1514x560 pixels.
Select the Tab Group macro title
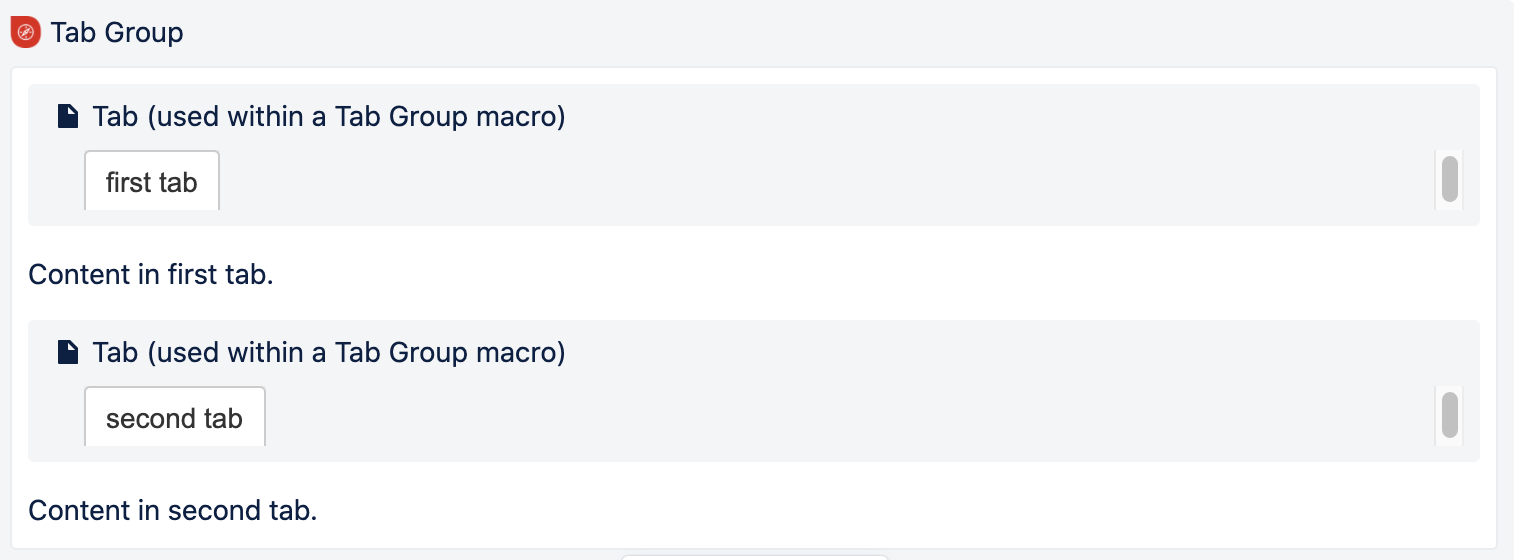click(x=117, y=32)
